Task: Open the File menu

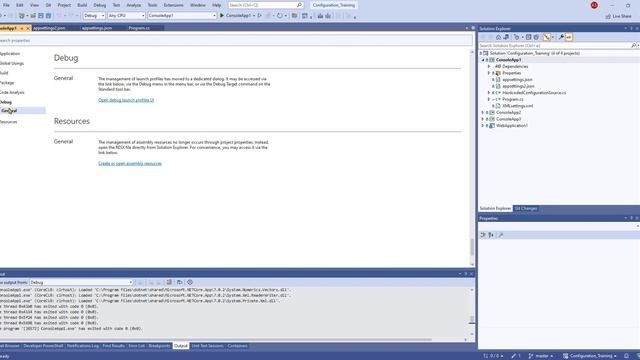Action: (6, 5)
